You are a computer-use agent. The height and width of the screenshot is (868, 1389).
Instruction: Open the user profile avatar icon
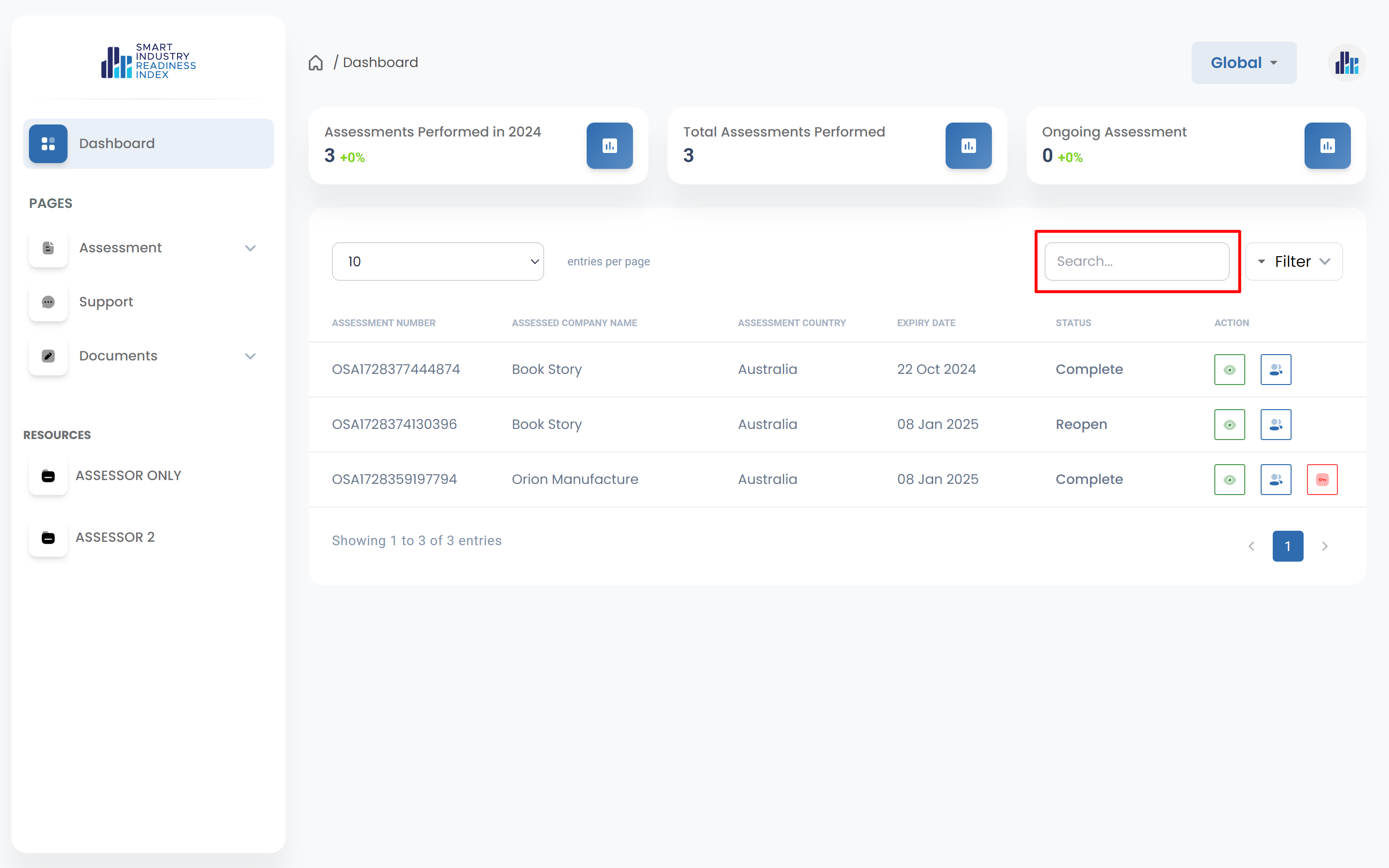[x=1346, y=63]
